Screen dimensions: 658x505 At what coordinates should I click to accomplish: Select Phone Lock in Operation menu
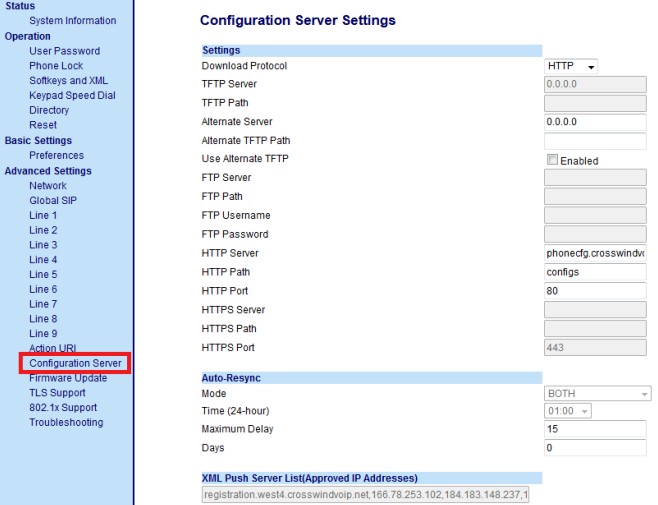click(56, 66)
